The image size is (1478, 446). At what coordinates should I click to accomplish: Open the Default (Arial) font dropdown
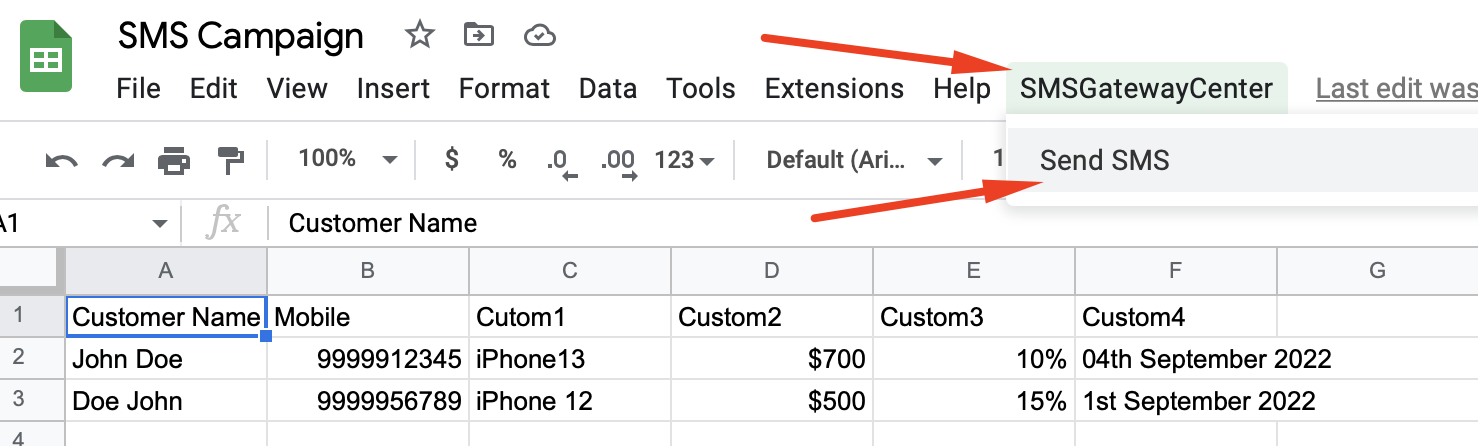(x=855, y=160)
